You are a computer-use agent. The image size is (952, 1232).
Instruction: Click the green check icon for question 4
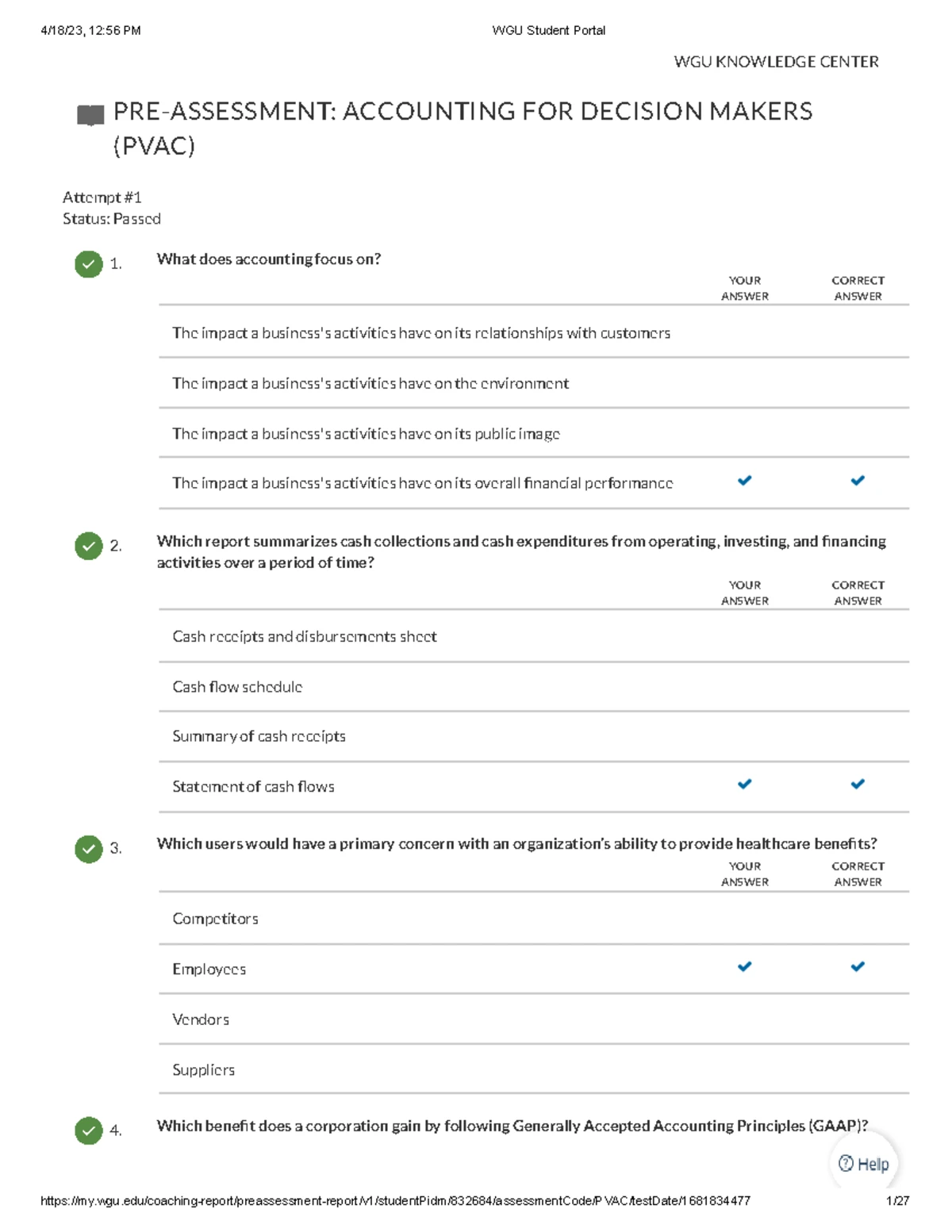coord(89,1130)
